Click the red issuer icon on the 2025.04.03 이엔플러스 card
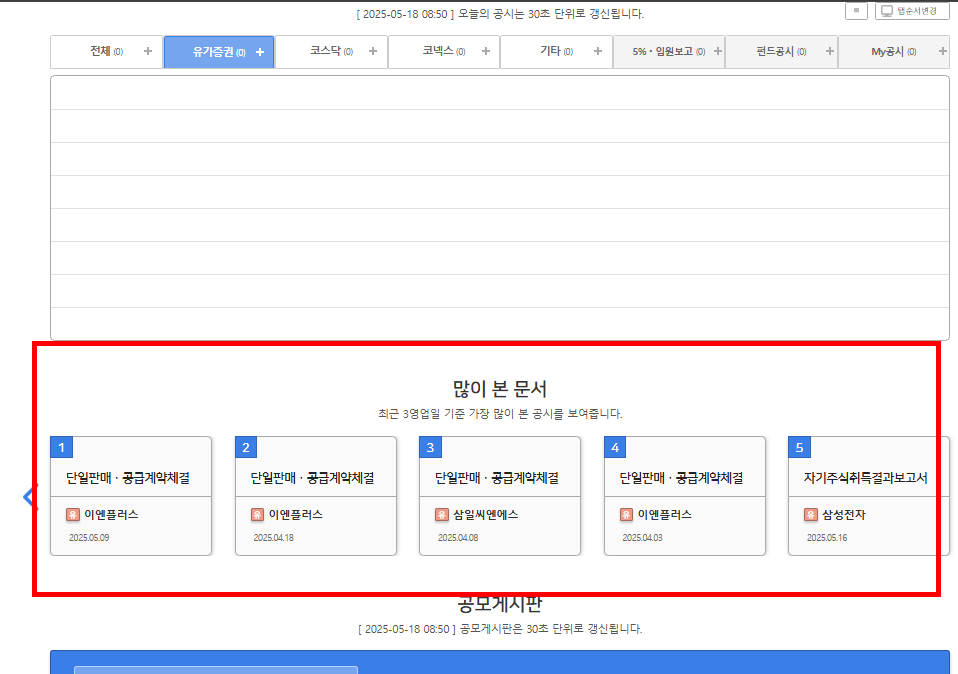Image resolution: width=958 pixels, height=674 pixels. click(x=625, y=515)
